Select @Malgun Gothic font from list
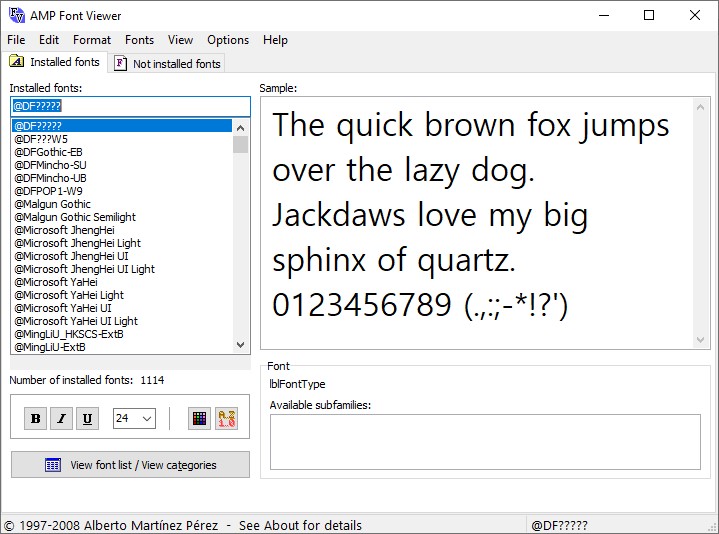The width and height of the screenshot is (719, 534). 53,204
